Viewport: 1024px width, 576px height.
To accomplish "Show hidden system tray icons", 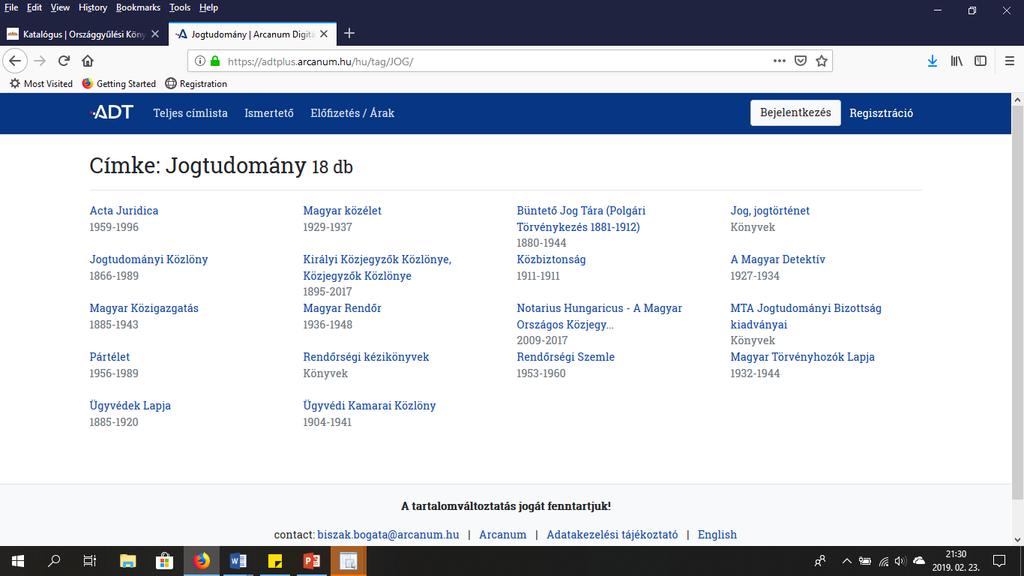I will (847, 561).
